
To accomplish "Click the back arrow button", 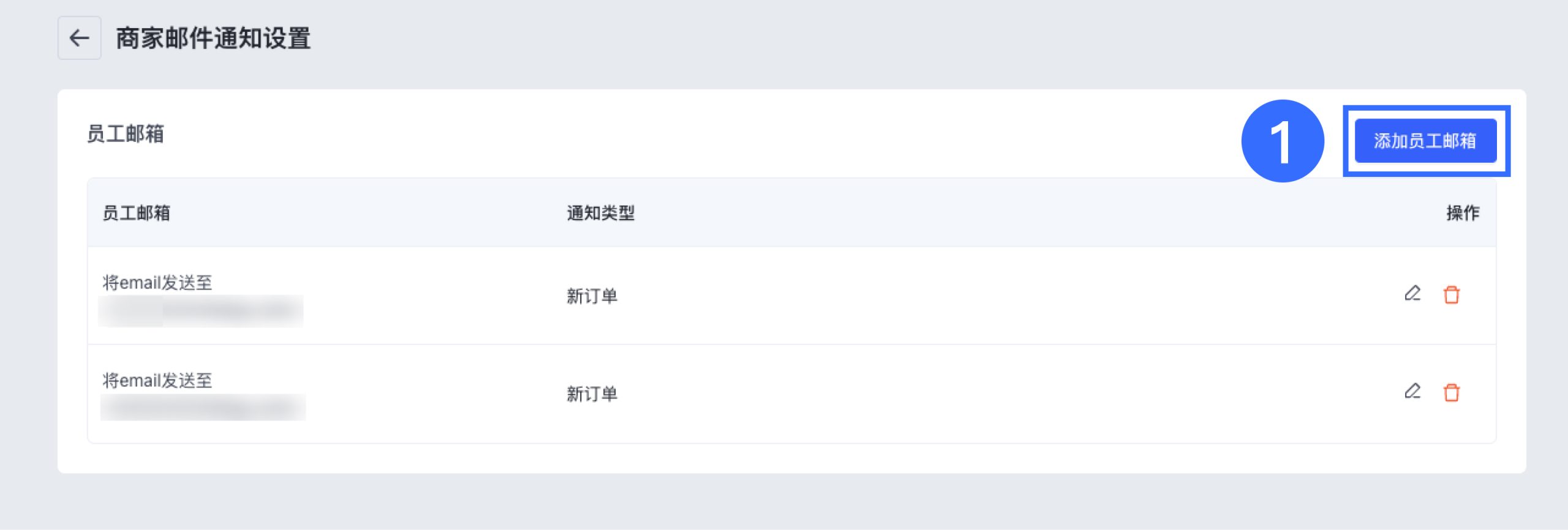I will tap(79, 38).
